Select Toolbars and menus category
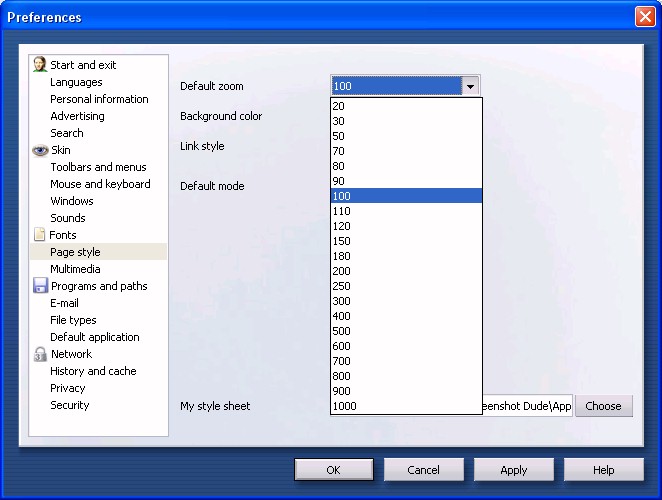The height and width of the screenshot is (500, 662). tap(98, 167)
